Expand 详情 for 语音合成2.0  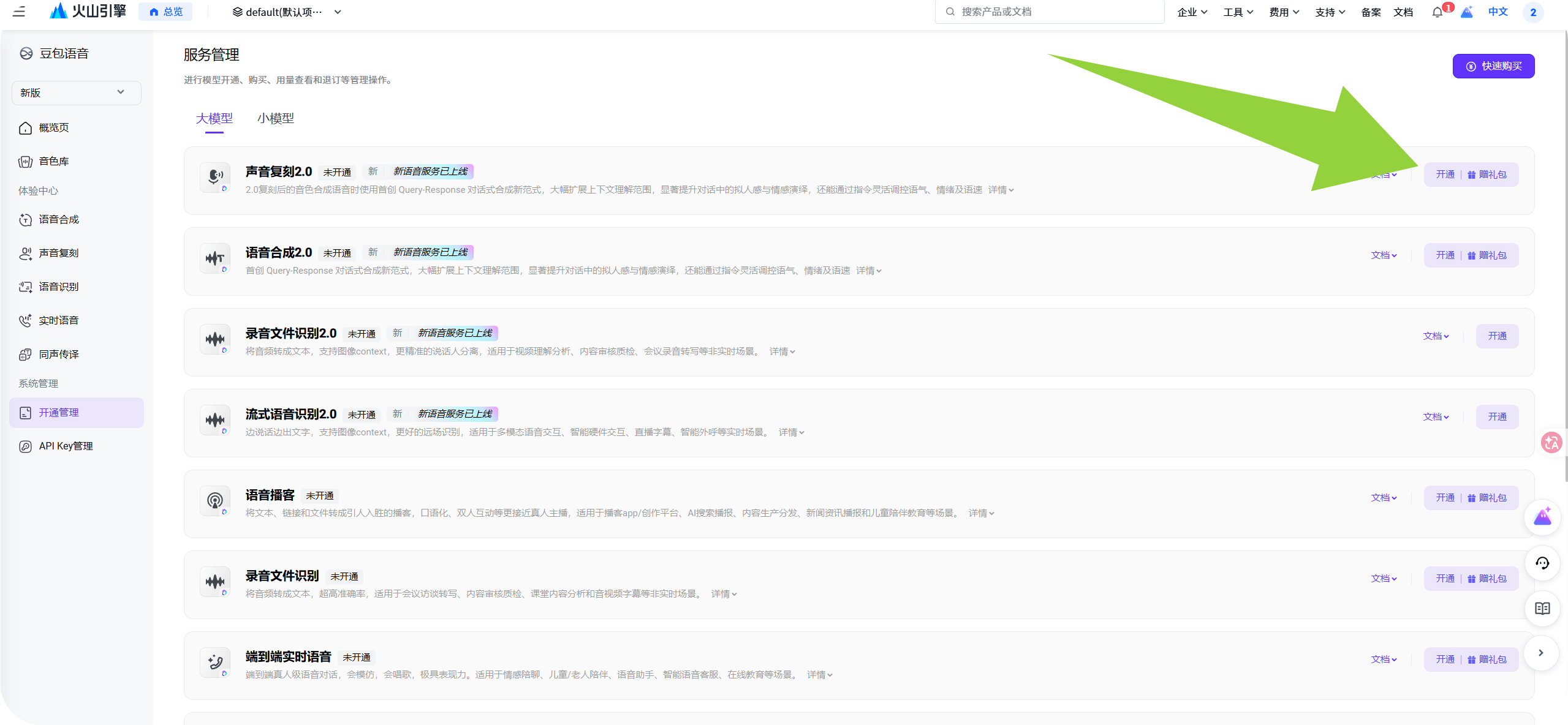868,271
